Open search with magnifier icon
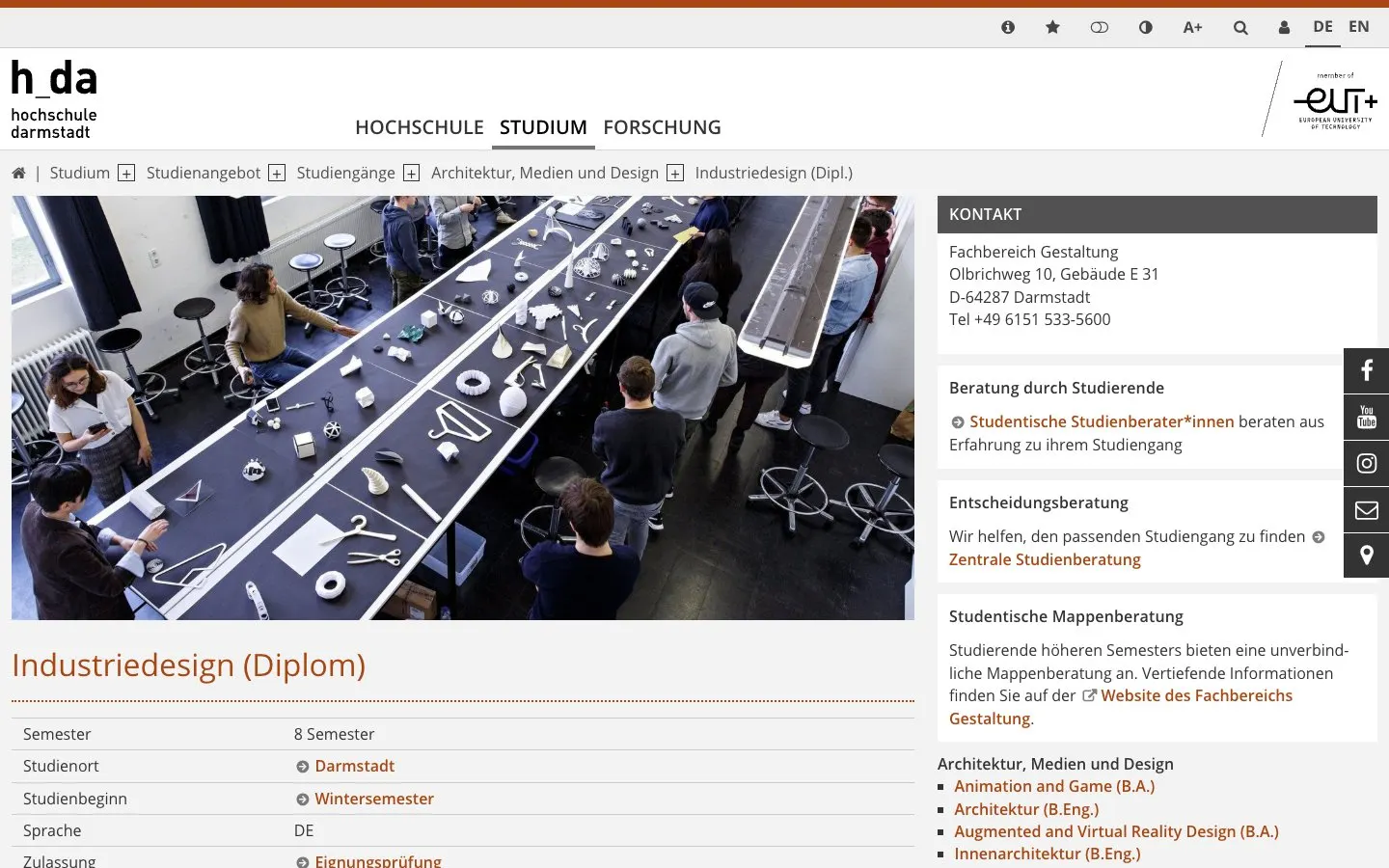 point(1240,27)
